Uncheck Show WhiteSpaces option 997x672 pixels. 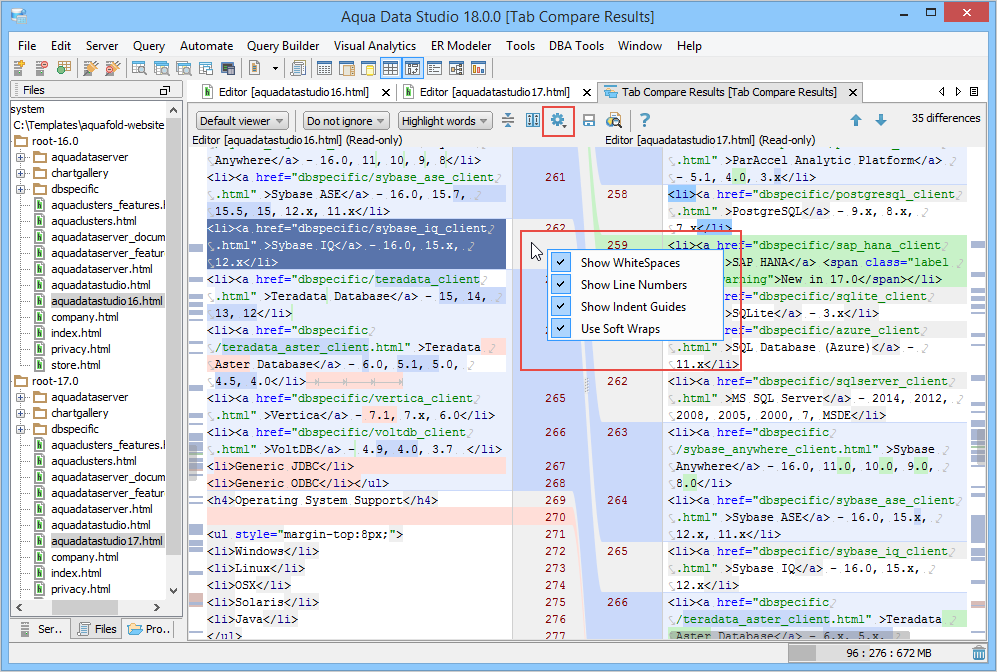click(x=561, y=263)
